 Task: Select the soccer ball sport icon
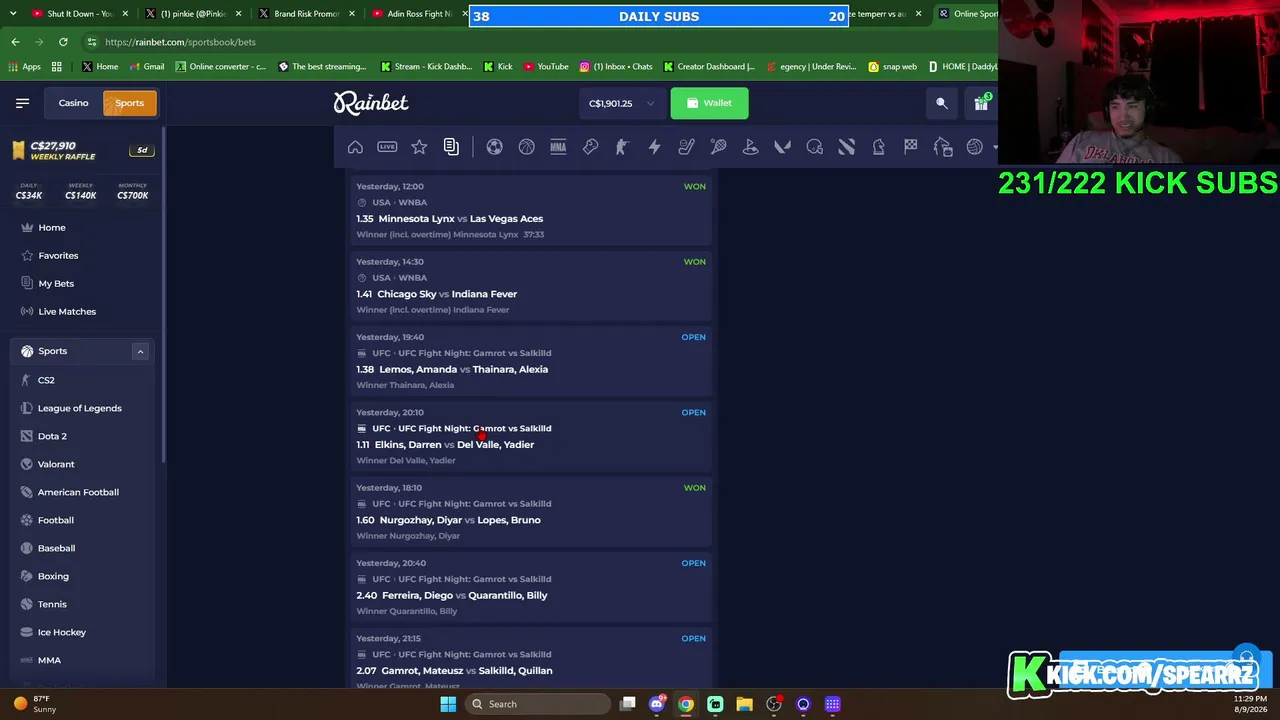494,147
